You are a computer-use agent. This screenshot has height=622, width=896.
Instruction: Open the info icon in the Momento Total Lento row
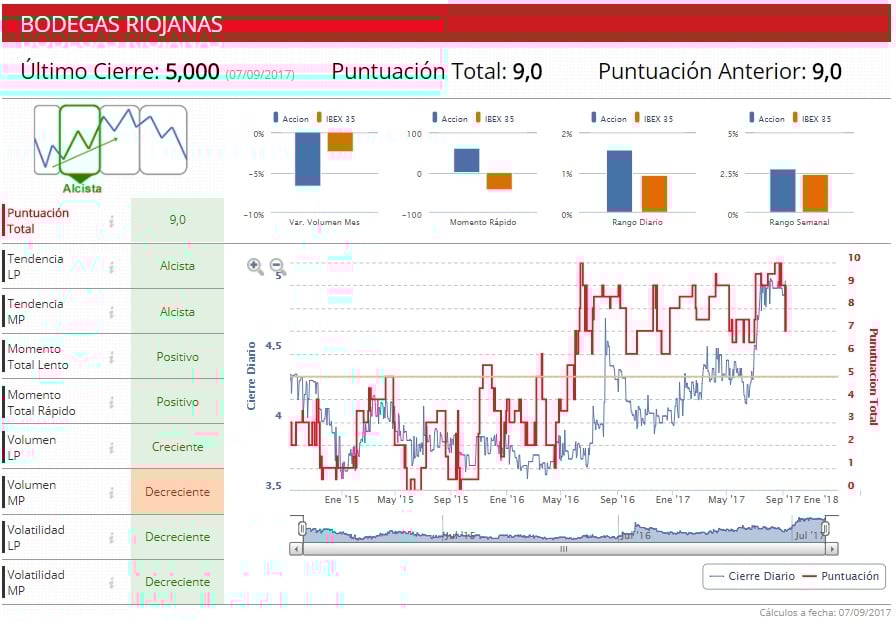coord(112,357)
